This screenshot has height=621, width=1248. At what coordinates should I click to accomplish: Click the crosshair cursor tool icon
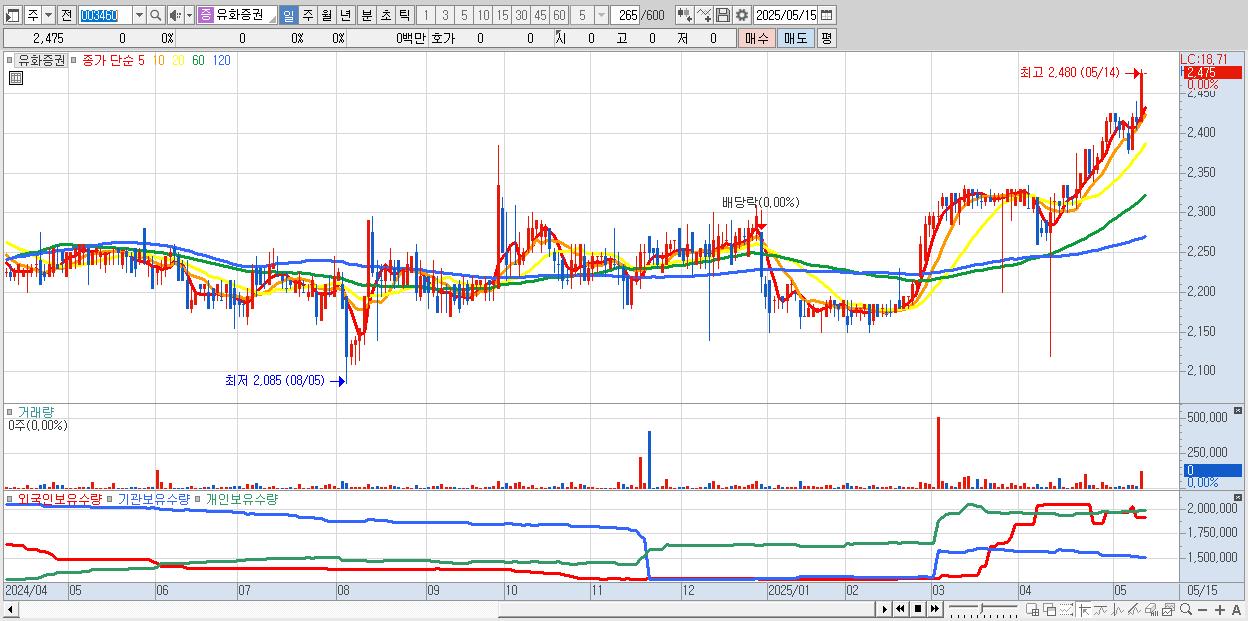1084,609
